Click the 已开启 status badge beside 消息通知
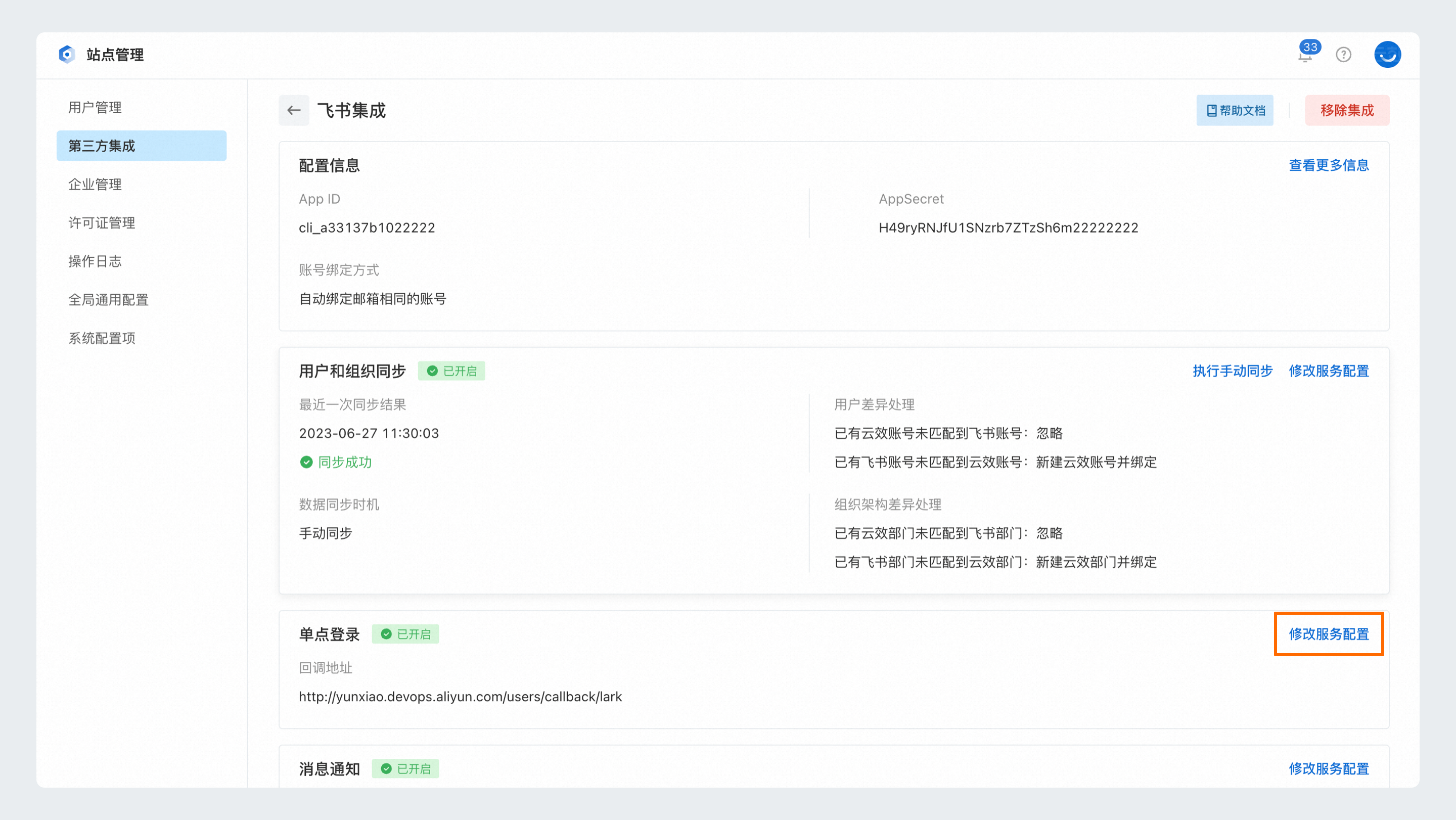The width and height of the screenshot is (1456, 820). [x=405, y=768]
